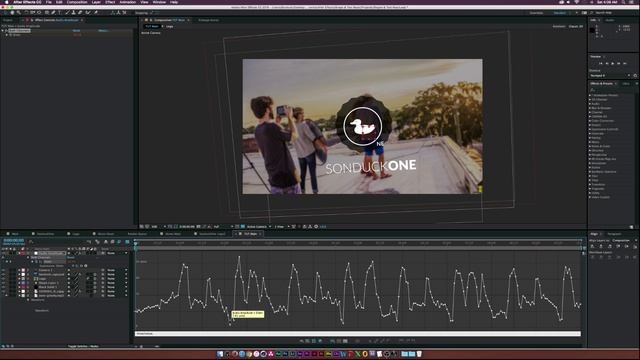The image size is (640, 360).
Task: Select the Camera 1 layer name
Action: (45, 270)
